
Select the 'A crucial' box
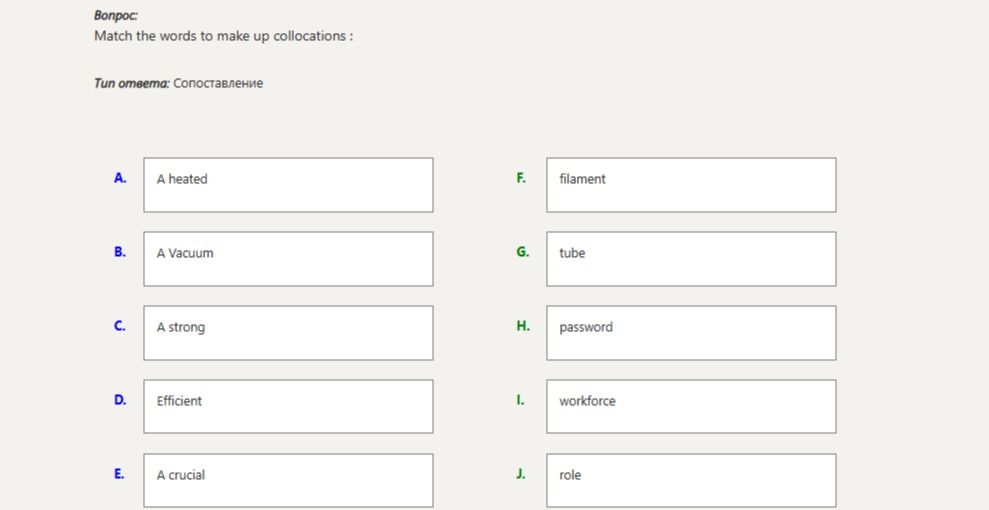[x=288, y=480]
